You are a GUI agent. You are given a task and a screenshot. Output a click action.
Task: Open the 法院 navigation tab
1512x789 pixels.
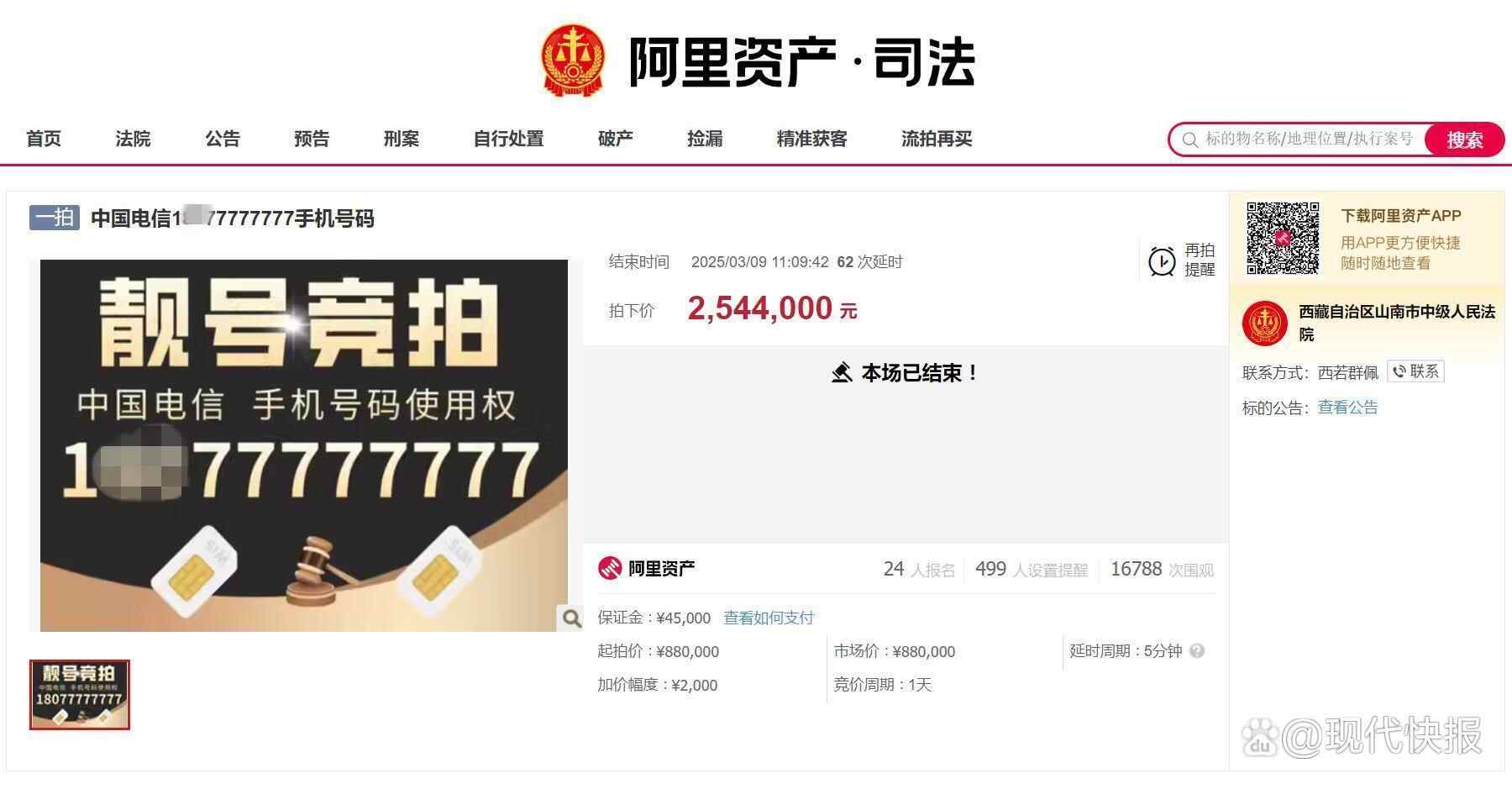(x=133, y=139)
